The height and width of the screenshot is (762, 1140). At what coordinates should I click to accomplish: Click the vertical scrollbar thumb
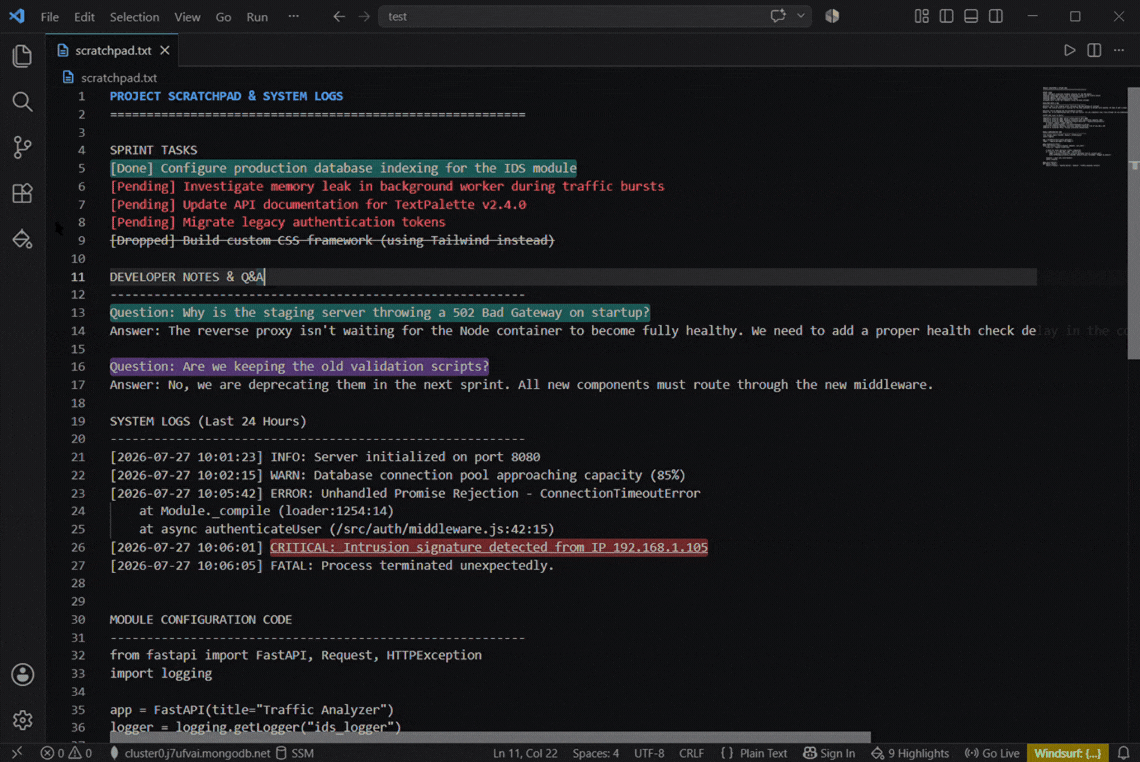[x=1133, y=222]
